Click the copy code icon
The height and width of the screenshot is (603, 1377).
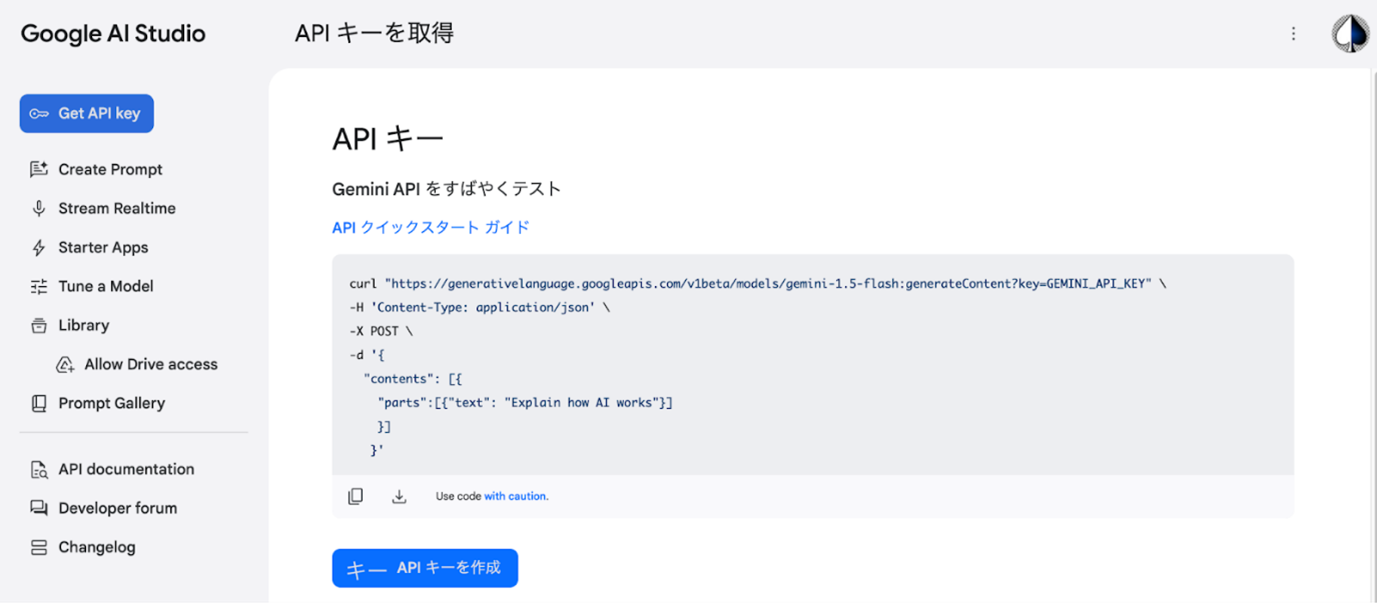(355, 496)
